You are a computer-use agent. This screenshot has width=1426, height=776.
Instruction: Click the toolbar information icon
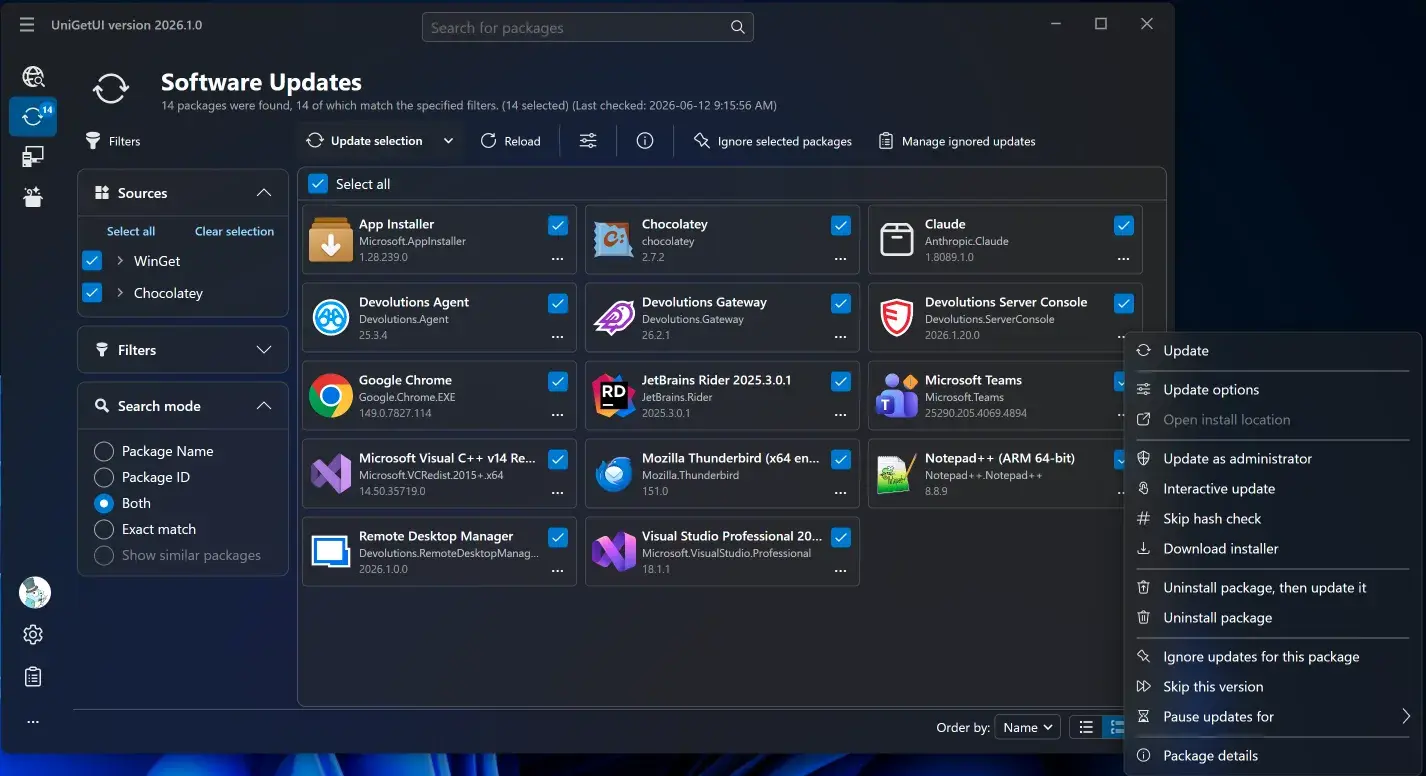point(645,141)
